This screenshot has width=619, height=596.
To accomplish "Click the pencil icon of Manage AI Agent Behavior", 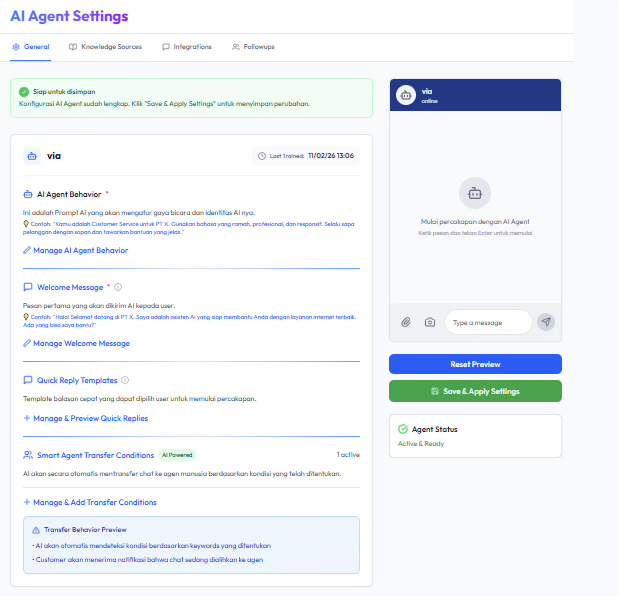I will [27, 250].
